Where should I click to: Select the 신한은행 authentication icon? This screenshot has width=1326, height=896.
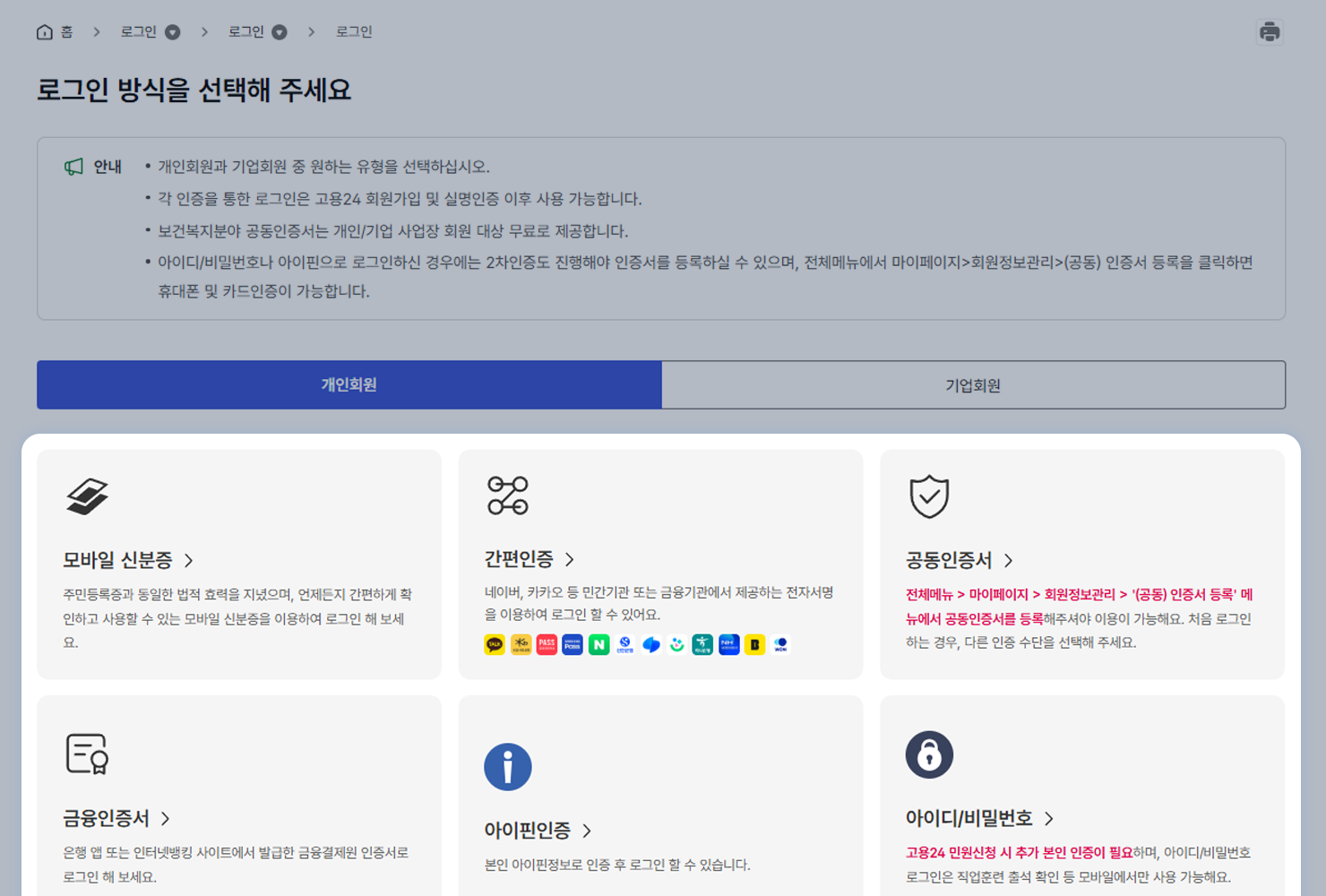coord(625,644)
